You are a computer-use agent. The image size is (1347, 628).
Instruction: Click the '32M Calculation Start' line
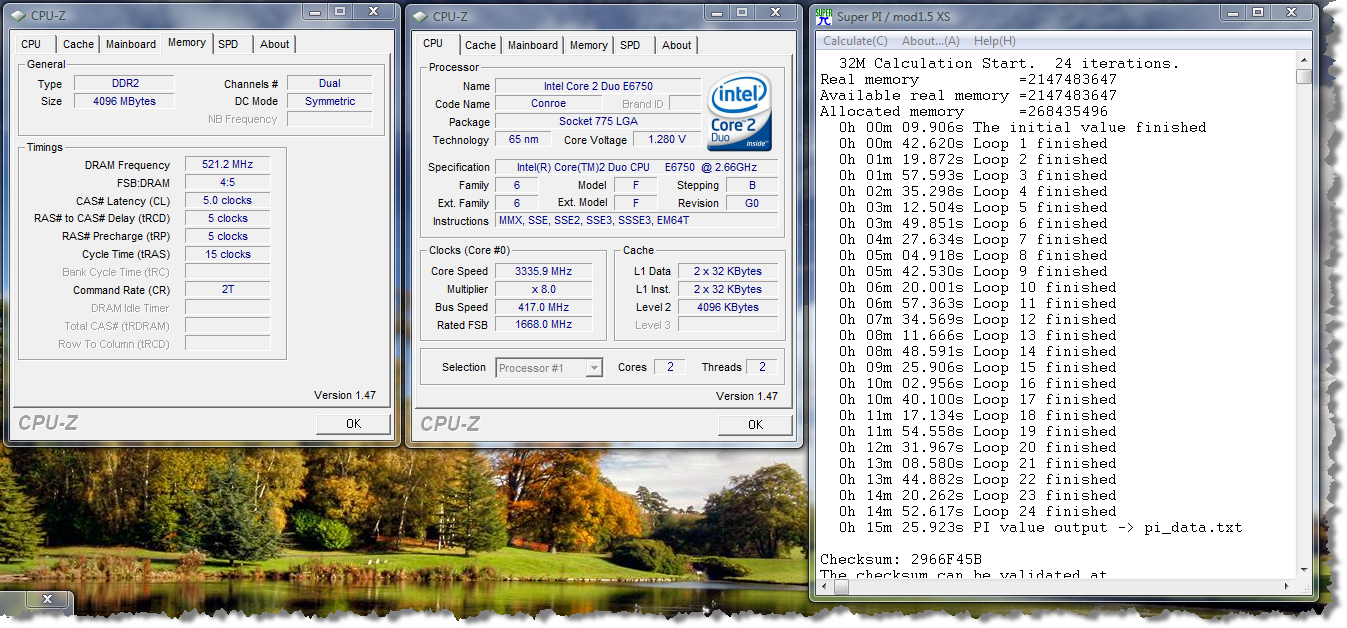(1009, 63)
